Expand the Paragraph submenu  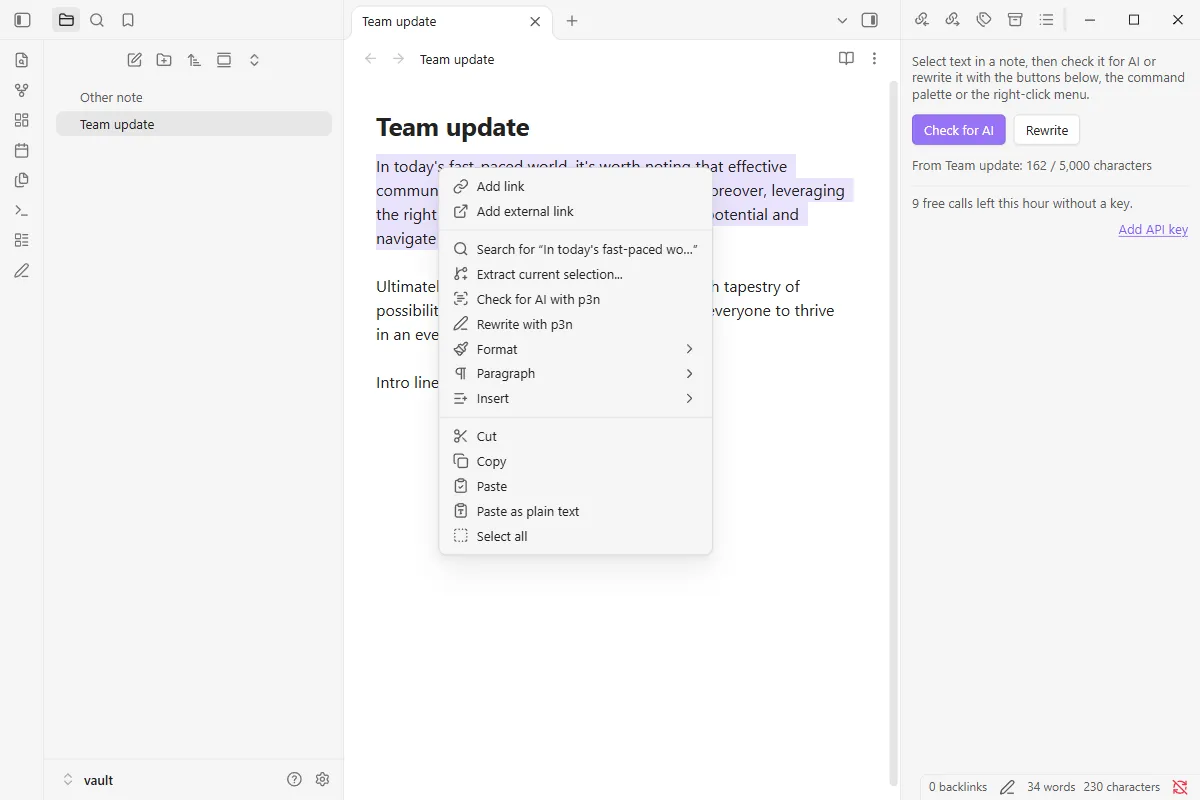pyautogui.click(x=576, y=373)
